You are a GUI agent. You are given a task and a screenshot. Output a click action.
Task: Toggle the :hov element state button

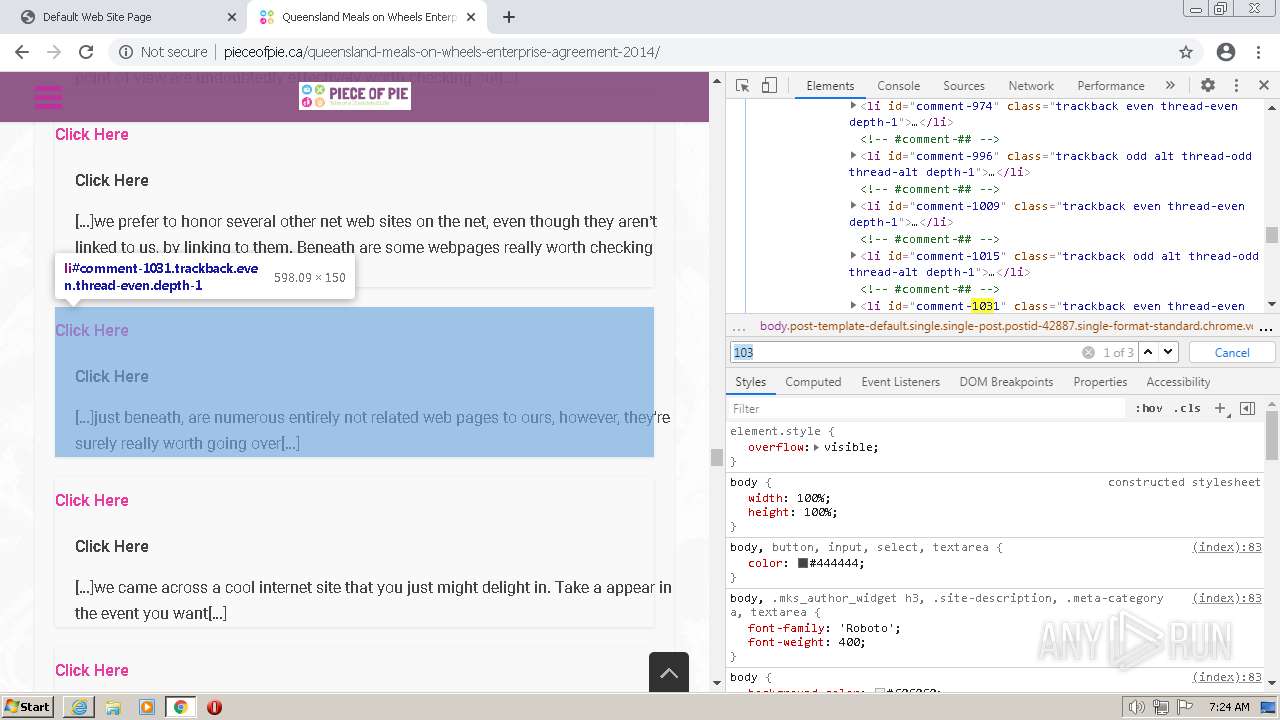[x=1148, y=409]
